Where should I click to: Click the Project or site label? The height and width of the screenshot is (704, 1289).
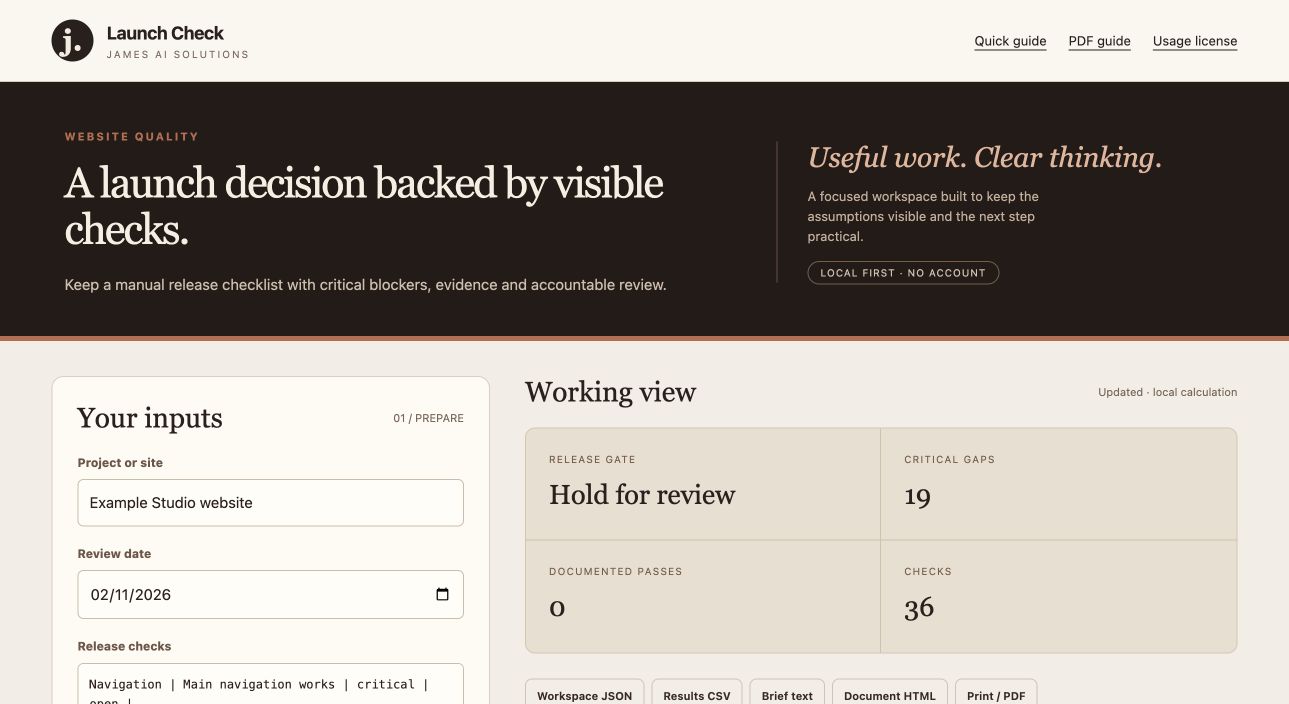[120, 463]
